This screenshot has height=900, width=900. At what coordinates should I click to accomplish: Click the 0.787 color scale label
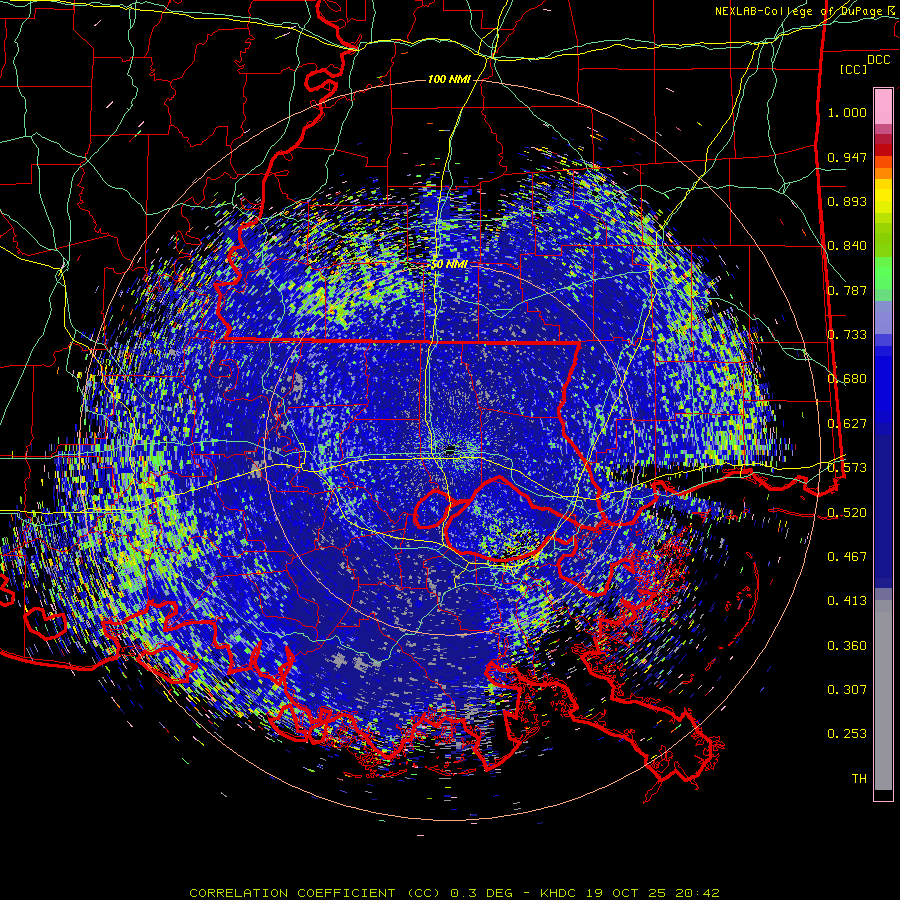[x=847, y=290]
